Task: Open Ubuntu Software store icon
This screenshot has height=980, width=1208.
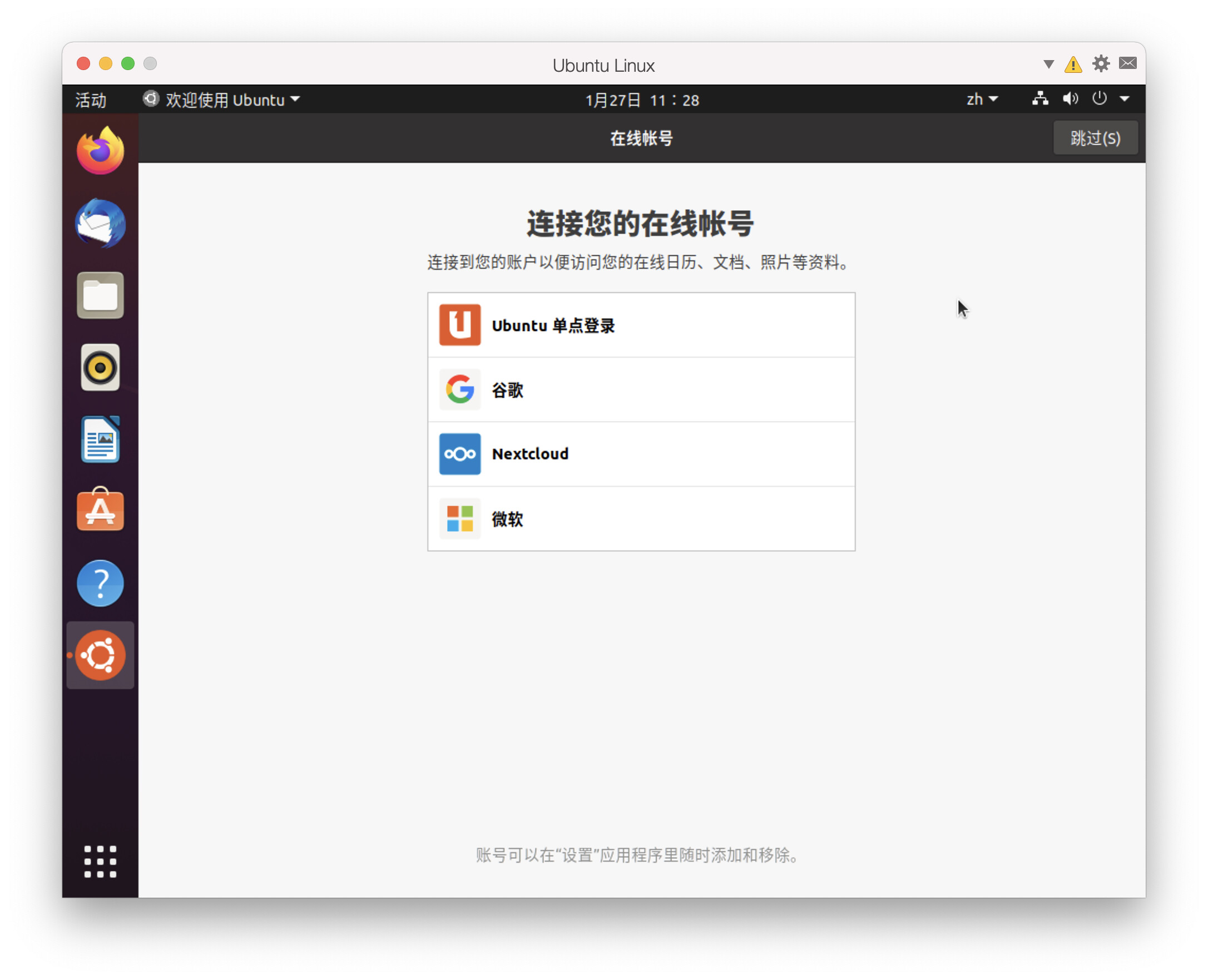Action: click(101, 510)
